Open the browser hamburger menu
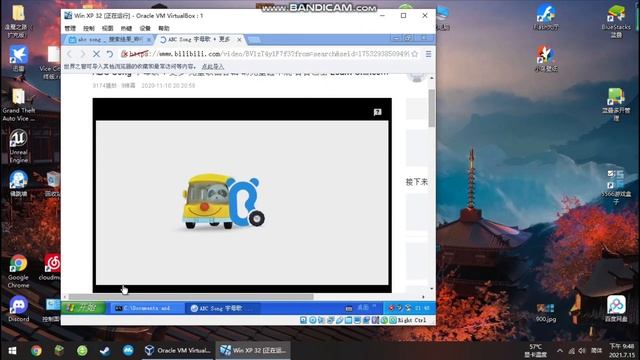The image size is (640, 360). click(428, 54)
